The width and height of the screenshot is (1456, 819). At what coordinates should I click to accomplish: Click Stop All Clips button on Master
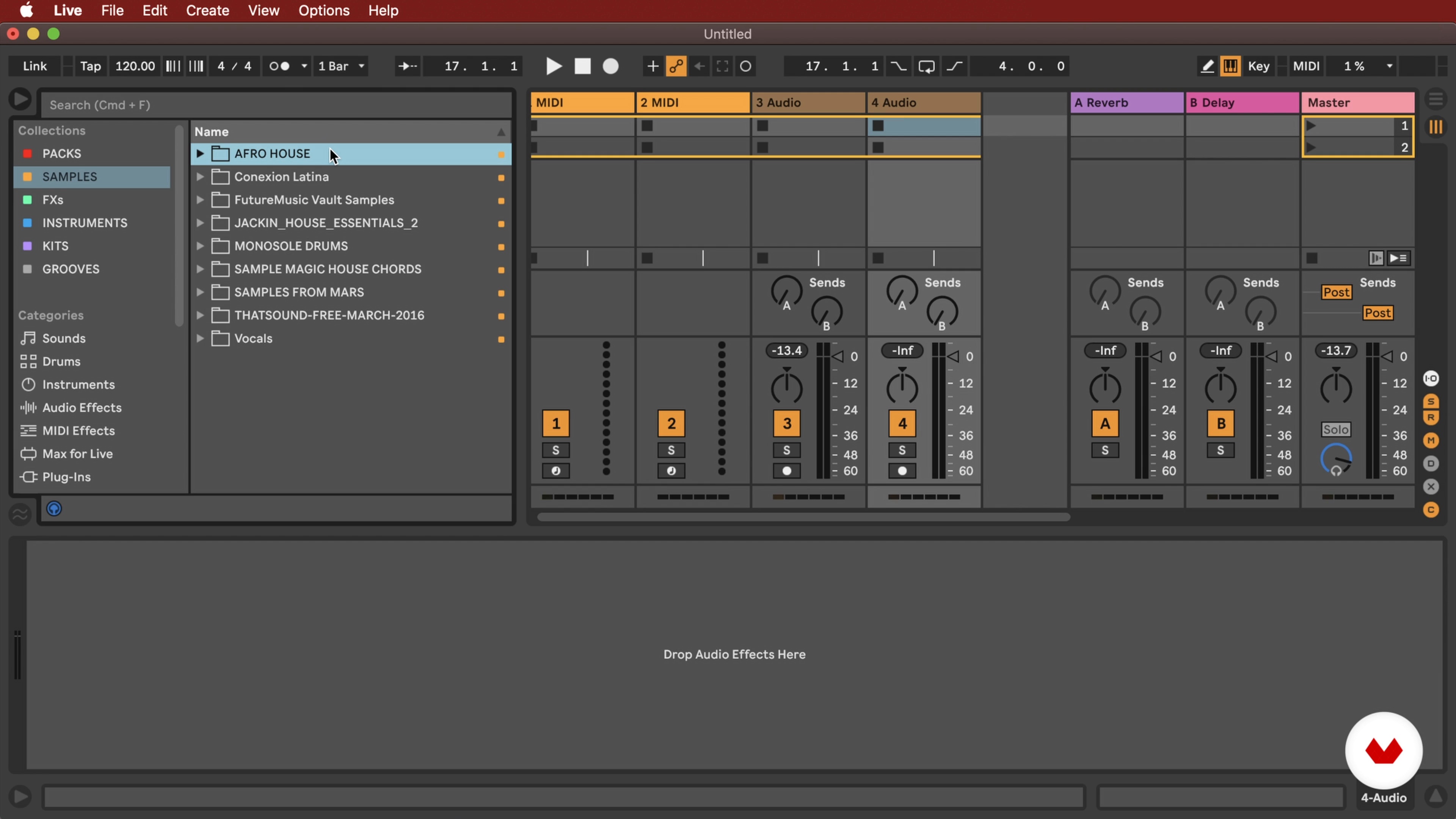pos(1312,258)
